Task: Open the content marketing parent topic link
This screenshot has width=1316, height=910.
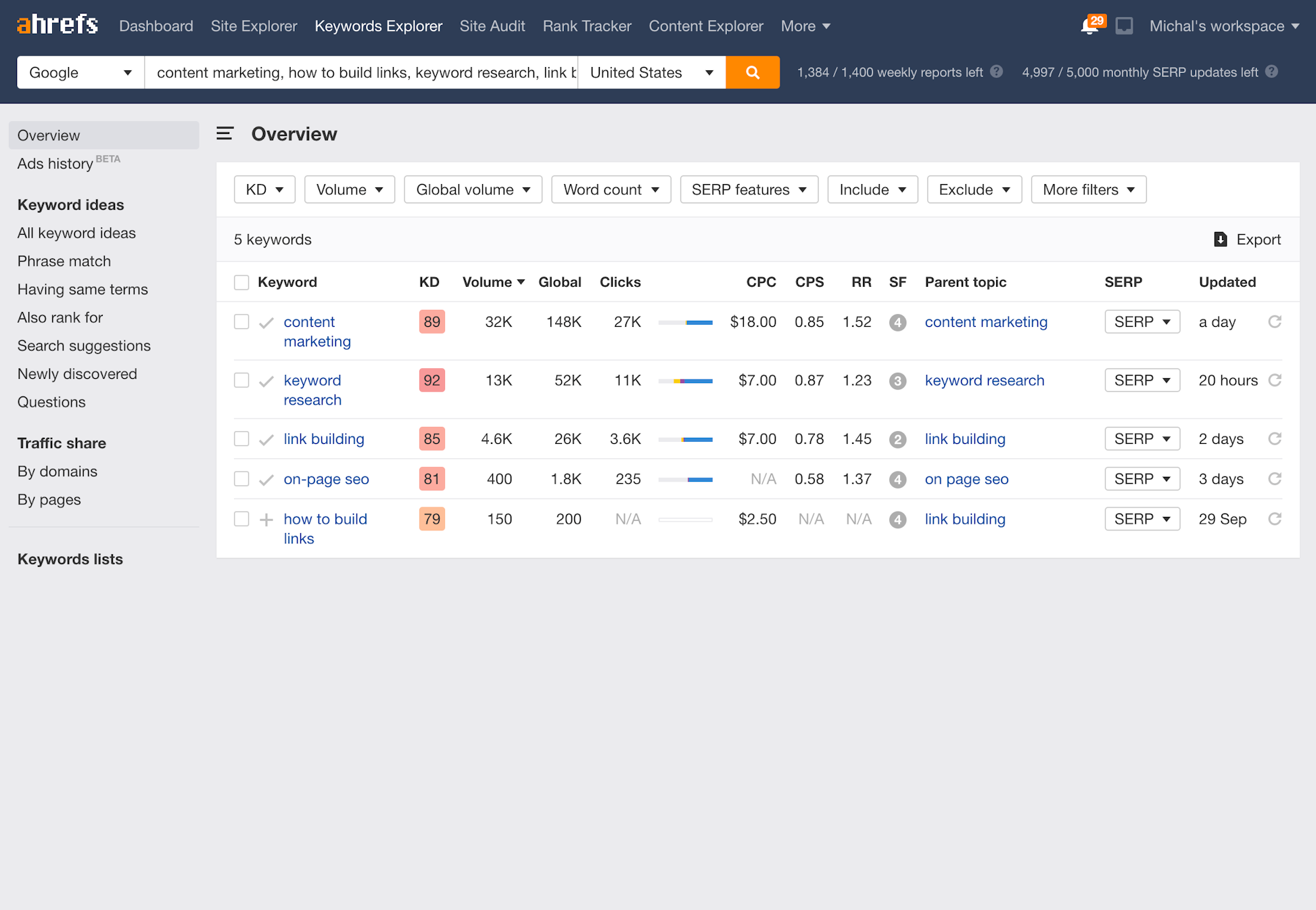Action: click(985, 322)
